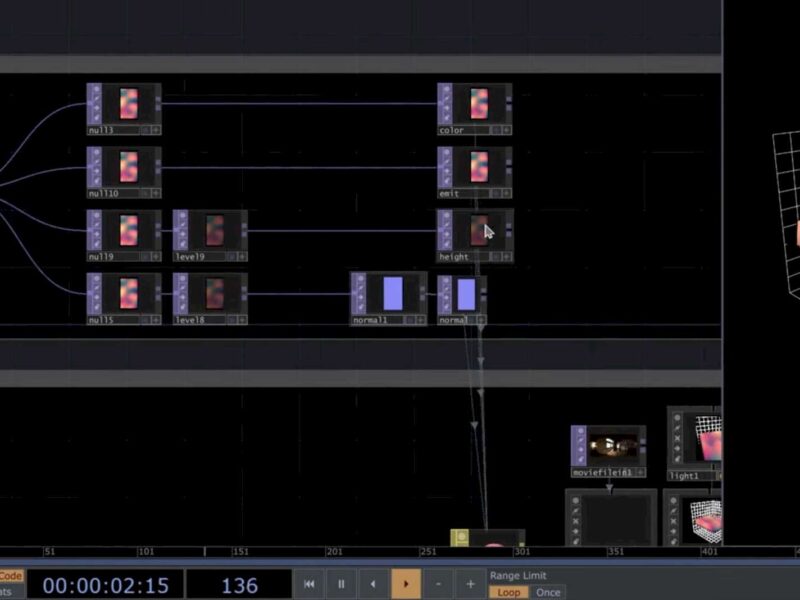Click the null9 node name label
Screen dimensions: 800x600
[x=101, y=257]
